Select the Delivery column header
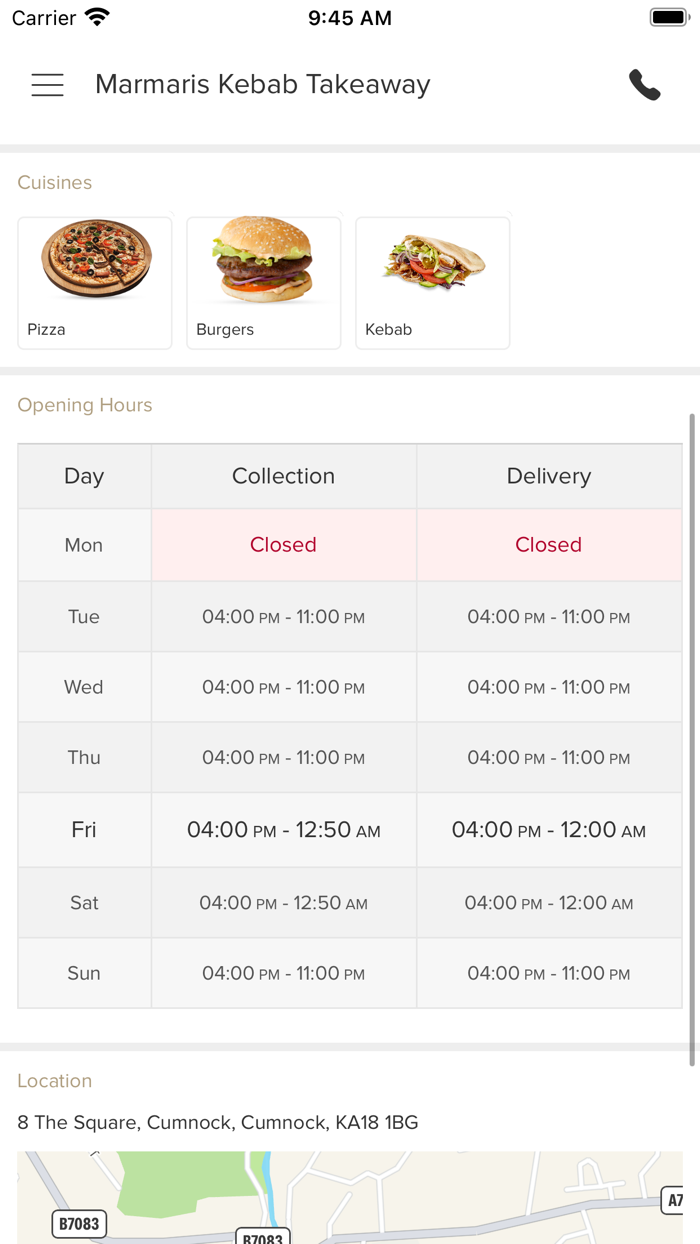This screenshot has height=1244, width=700. 548,476
